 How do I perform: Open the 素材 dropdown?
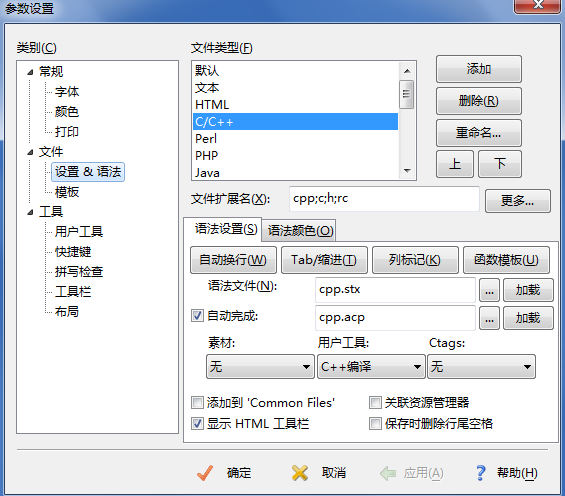coord(260,367)
